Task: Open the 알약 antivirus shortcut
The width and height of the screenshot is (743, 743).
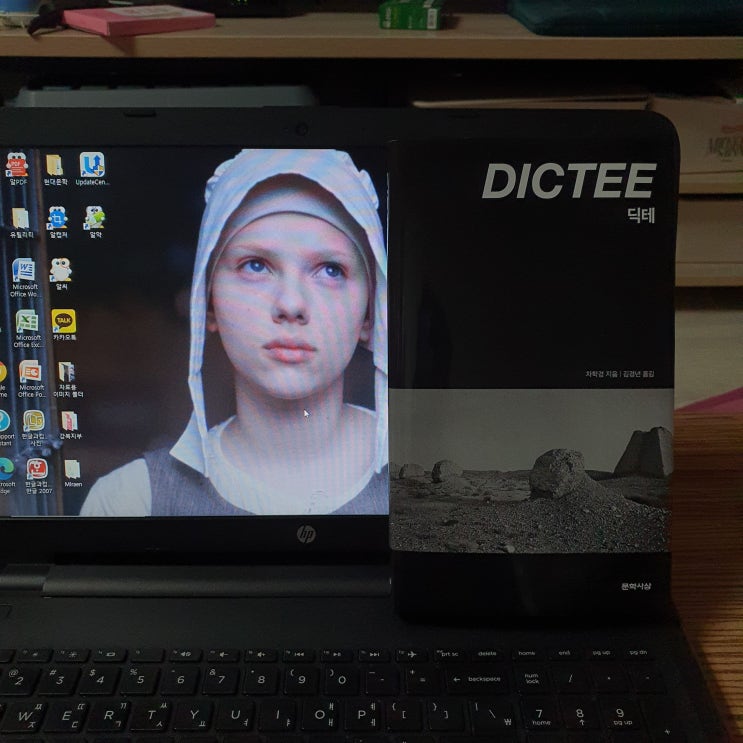Action: click(x=95, y=222)
